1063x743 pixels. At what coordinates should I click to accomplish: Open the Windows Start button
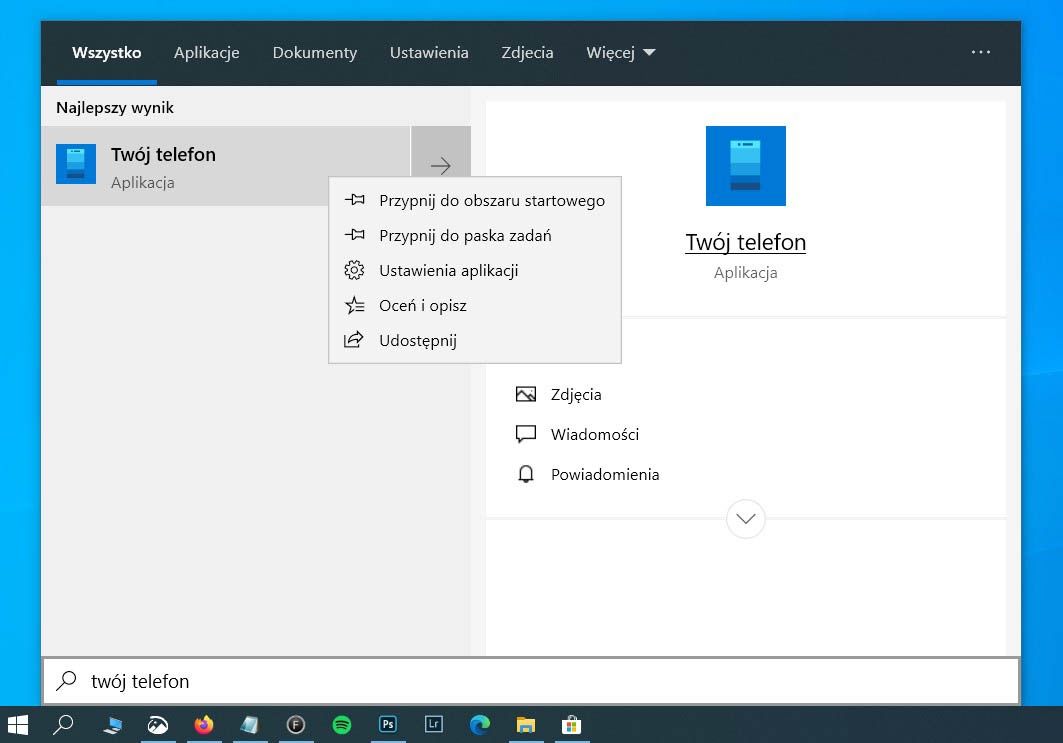pyautogui.click(x=18, y=725)
